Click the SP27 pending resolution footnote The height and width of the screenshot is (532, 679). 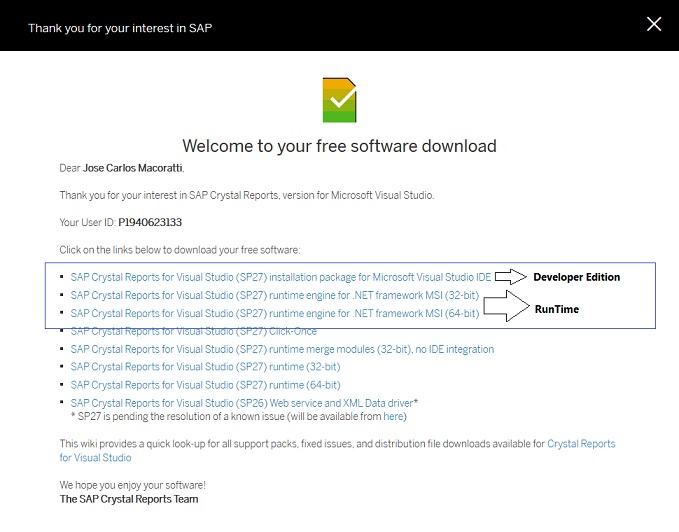click(239, 416)
